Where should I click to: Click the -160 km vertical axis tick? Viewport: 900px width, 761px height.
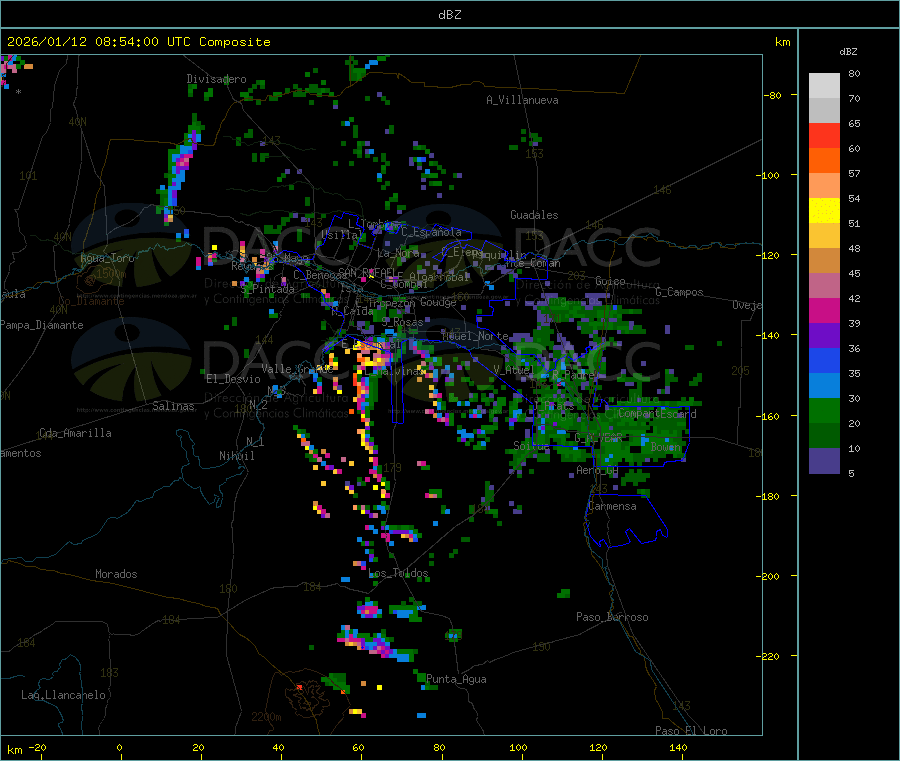769,416
